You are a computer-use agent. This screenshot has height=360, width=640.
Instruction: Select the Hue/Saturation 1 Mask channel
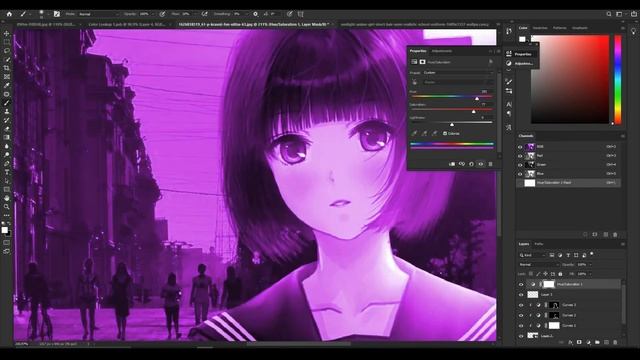[x=569, y=183]
